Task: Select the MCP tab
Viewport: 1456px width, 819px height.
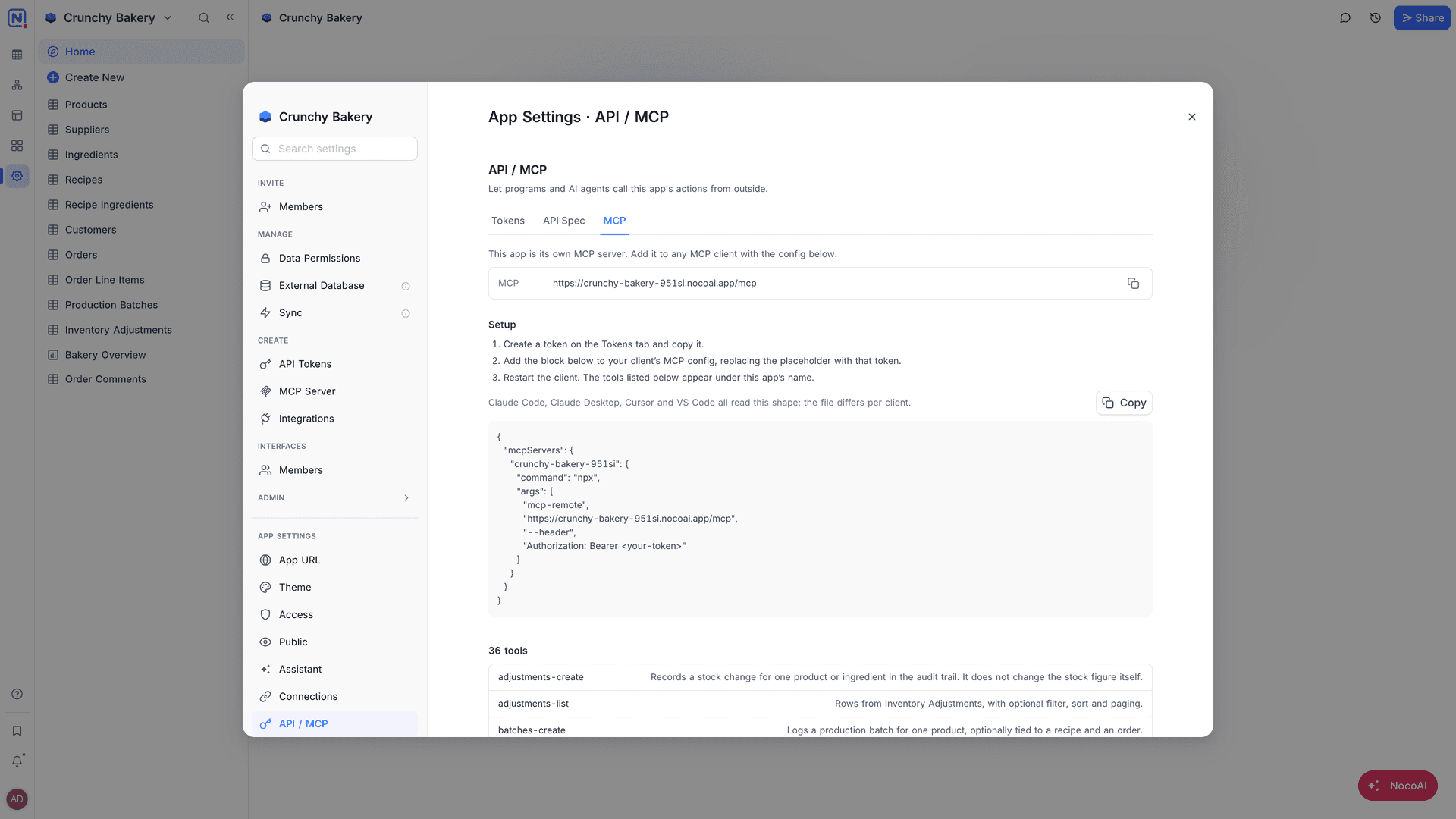Action: pos(614,221)
